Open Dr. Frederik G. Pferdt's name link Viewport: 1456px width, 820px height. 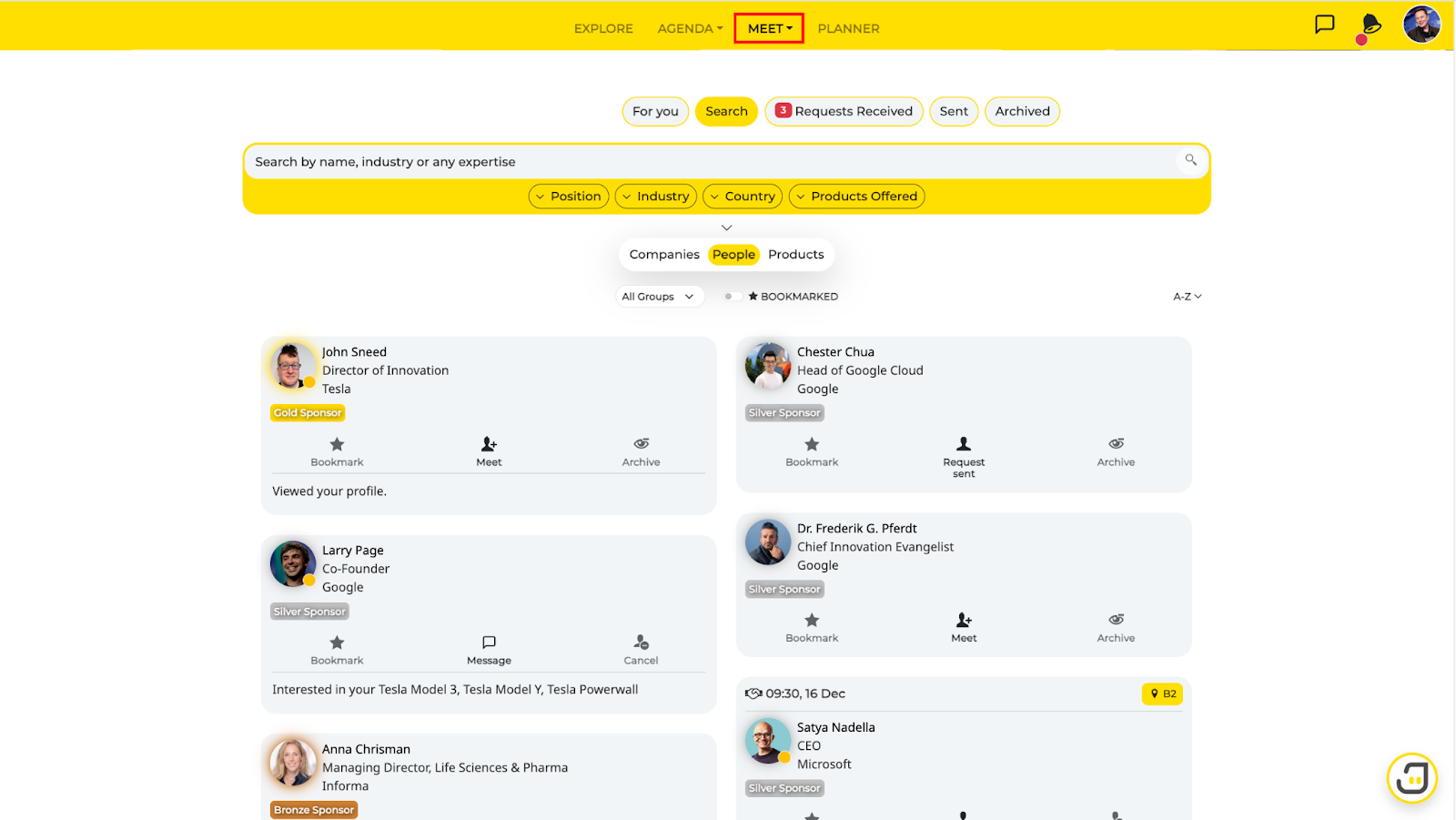pyautogui.click(x=857, y=529)
